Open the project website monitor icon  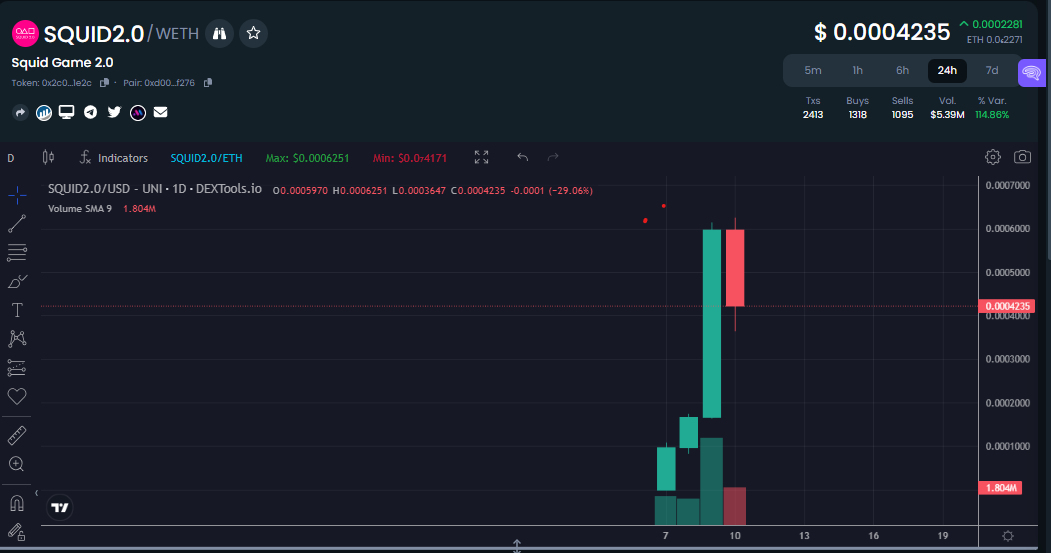[x=66, y=112]
